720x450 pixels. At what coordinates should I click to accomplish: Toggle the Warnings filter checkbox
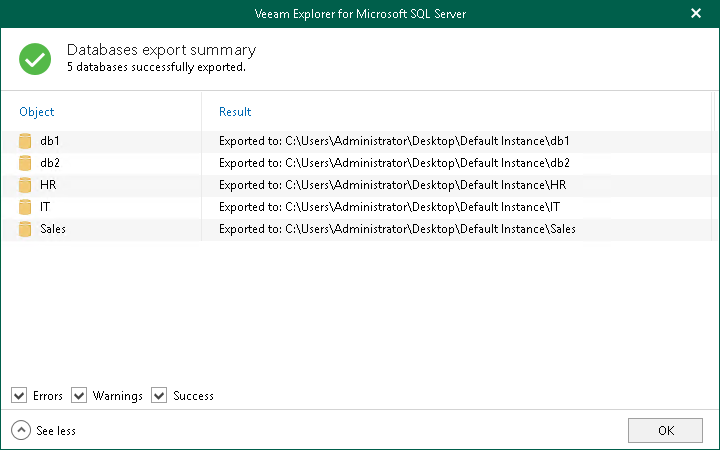pos(79,396)
